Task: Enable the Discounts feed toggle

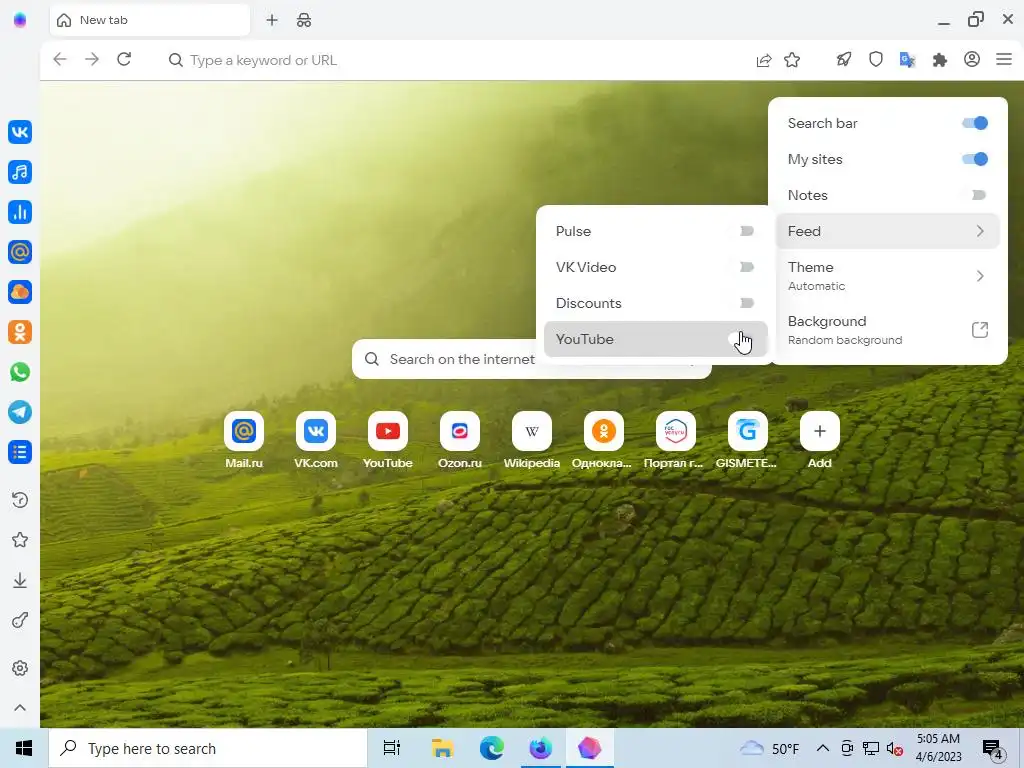Action: 745,302
